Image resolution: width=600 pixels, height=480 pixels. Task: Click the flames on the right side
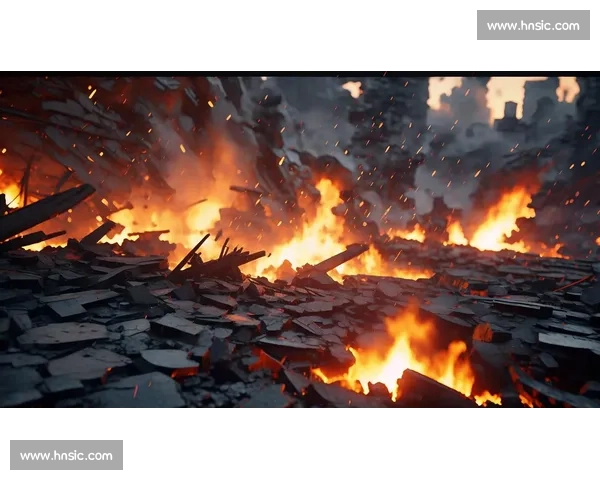pyautogui.click(x=500, y=222)
